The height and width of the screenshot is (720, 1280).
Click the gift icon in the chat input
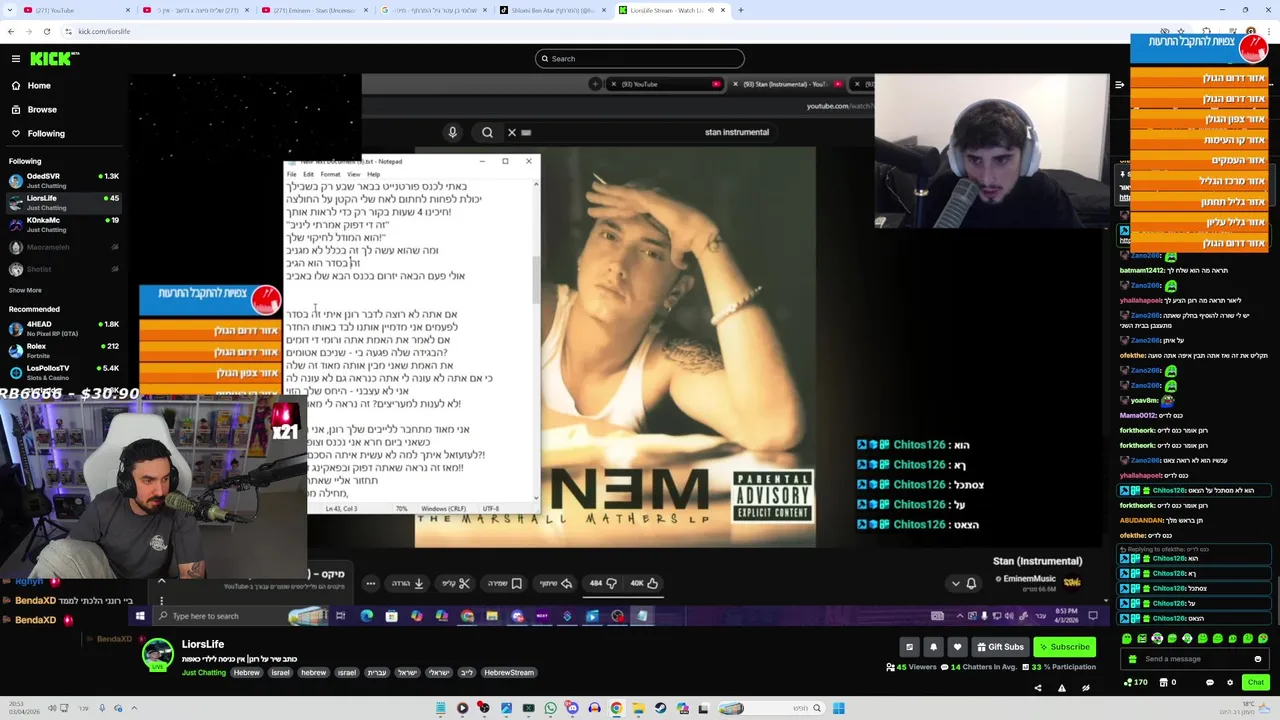1132,659
